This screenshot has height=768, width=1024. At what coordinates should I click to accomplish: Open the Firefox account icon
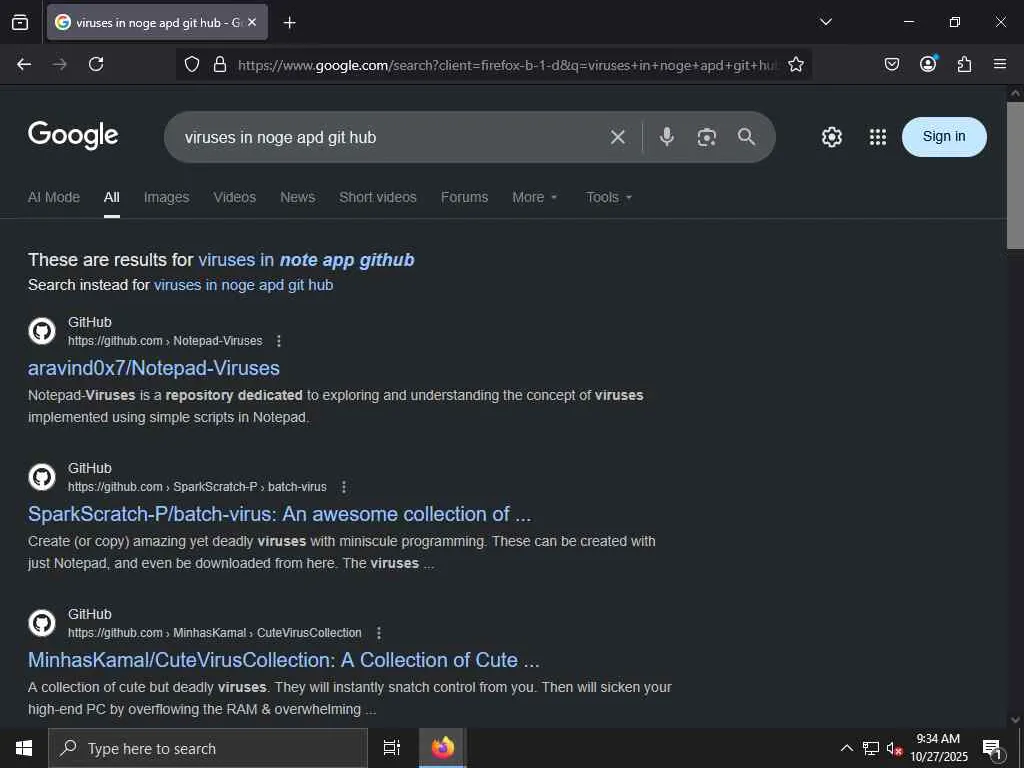click(928, 64)
